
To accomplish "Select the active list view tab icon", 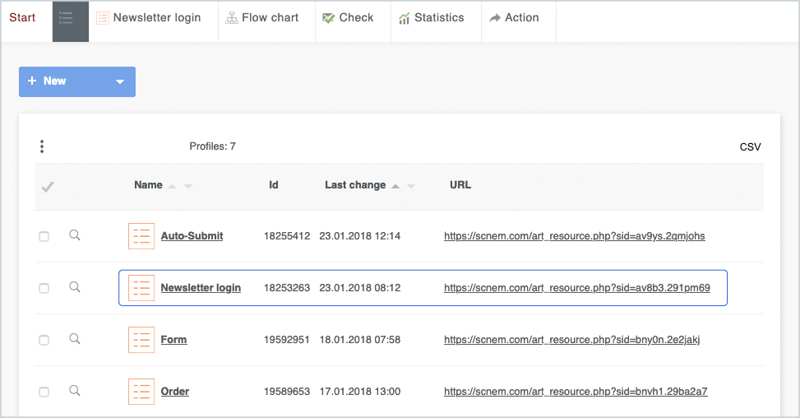I will click(x=70, y=18).
